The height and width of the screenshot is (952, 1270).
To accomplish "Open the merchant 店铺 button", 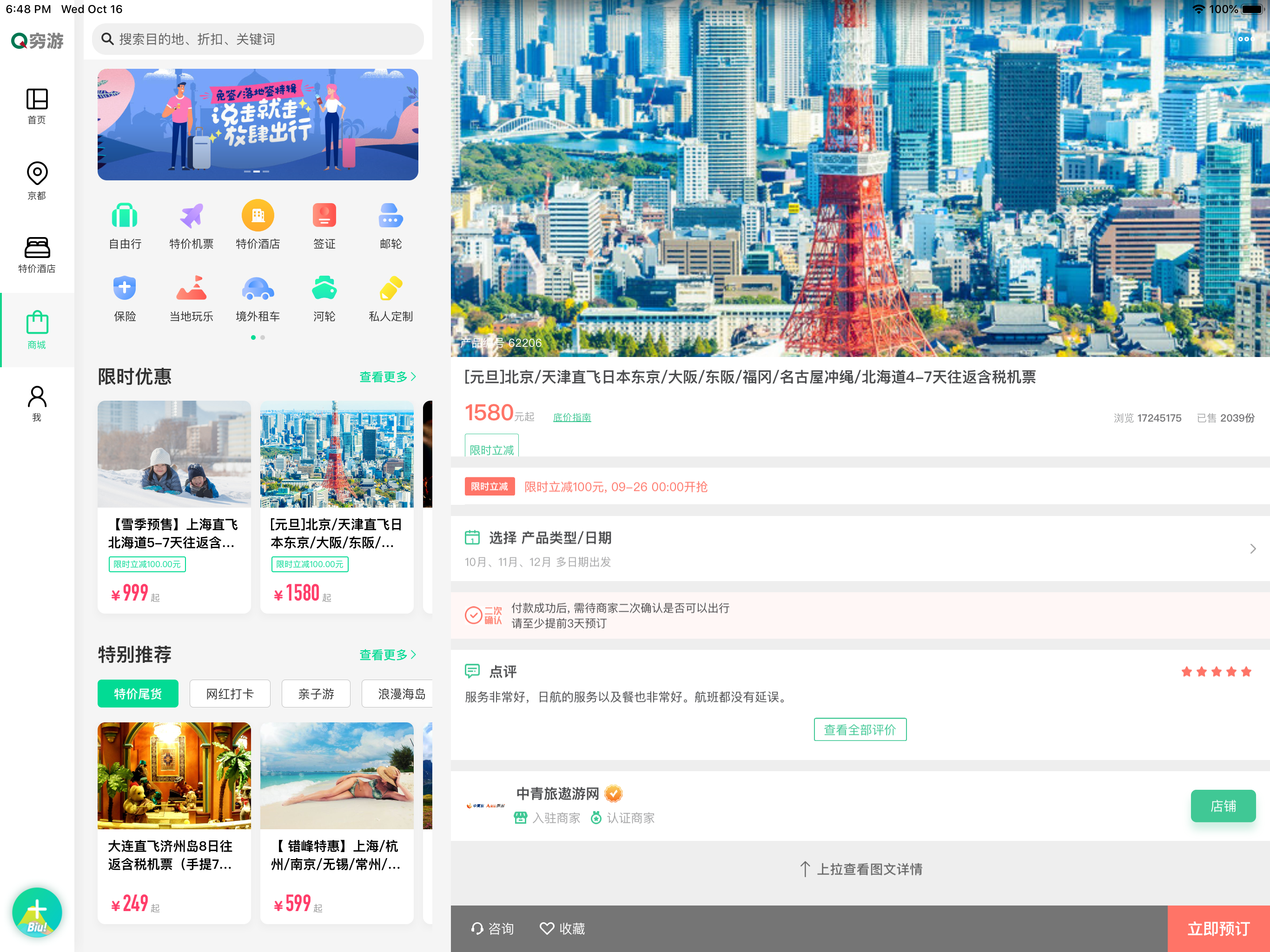I will pos(1223,806).
